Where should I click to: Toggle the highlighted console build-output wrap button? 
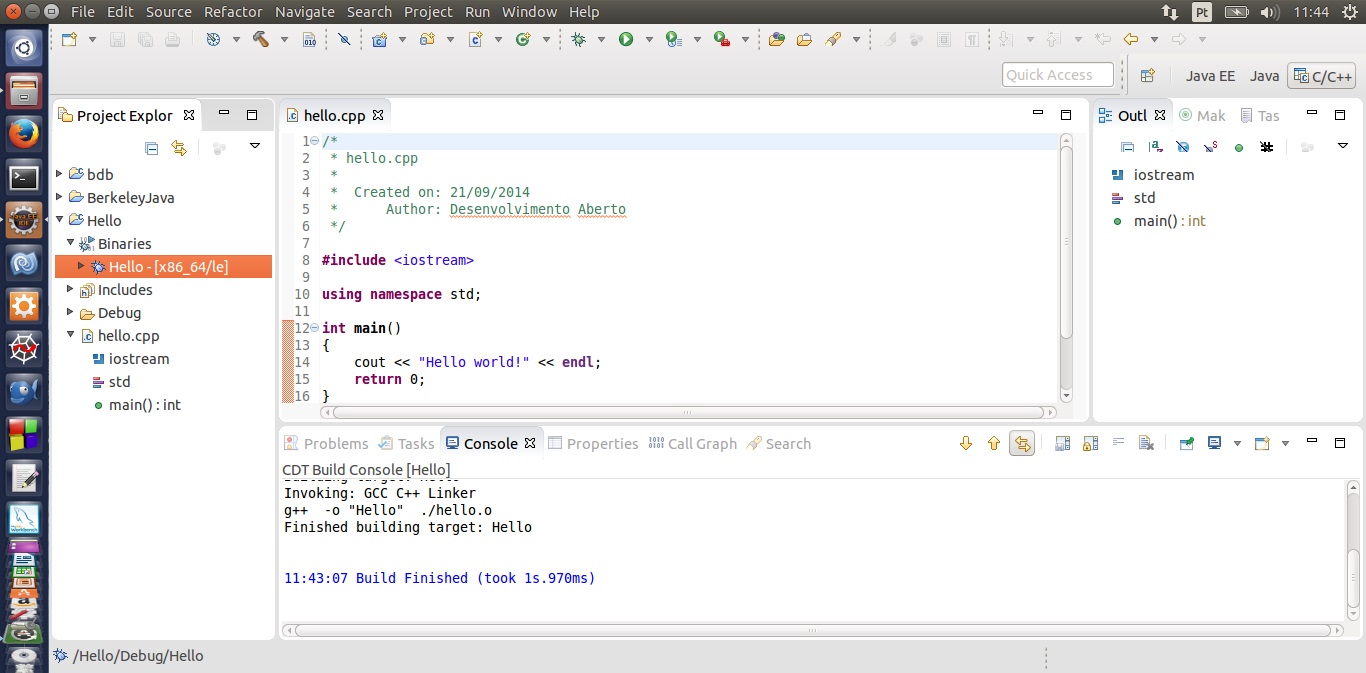[x=1021, y=443]
